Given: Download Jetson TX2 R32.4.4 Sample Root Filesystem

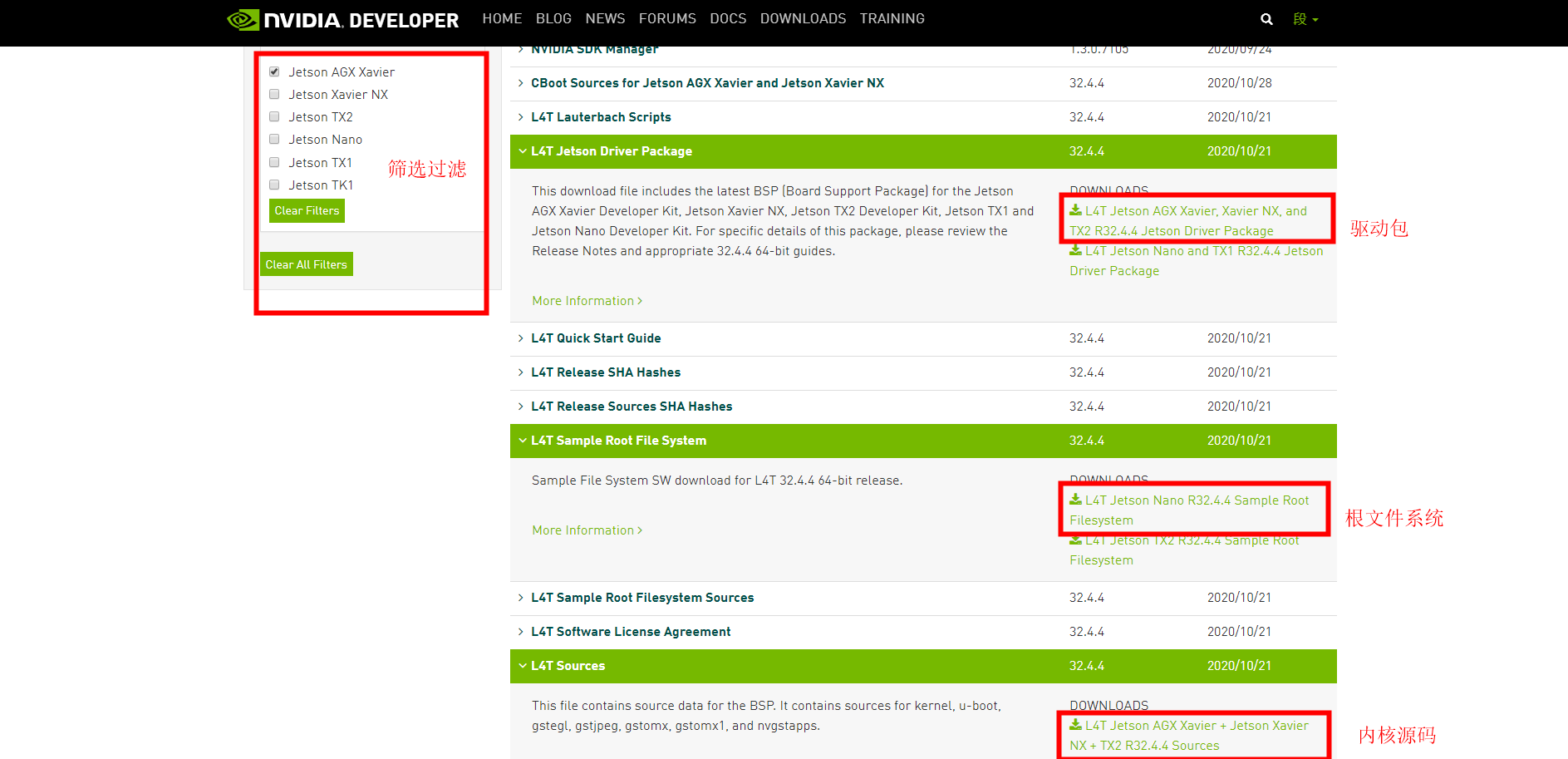Looking at the screenshot, I should (1184, 550).
